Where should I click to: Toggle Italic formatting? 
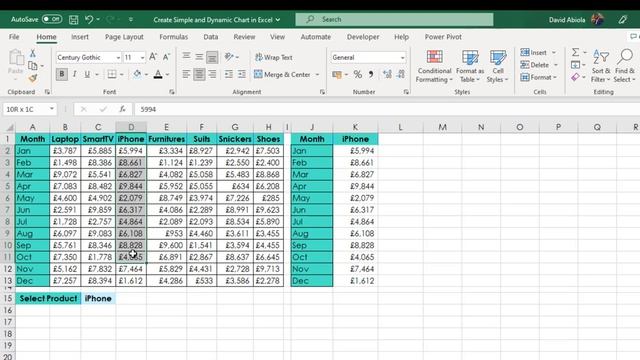(x=74, y=74)
